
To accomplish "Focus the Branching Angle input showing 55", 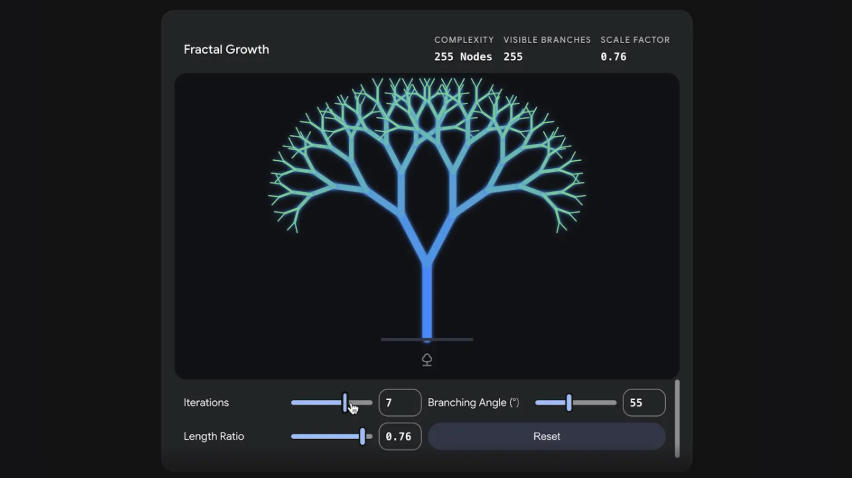I will (x=643, y=403).
